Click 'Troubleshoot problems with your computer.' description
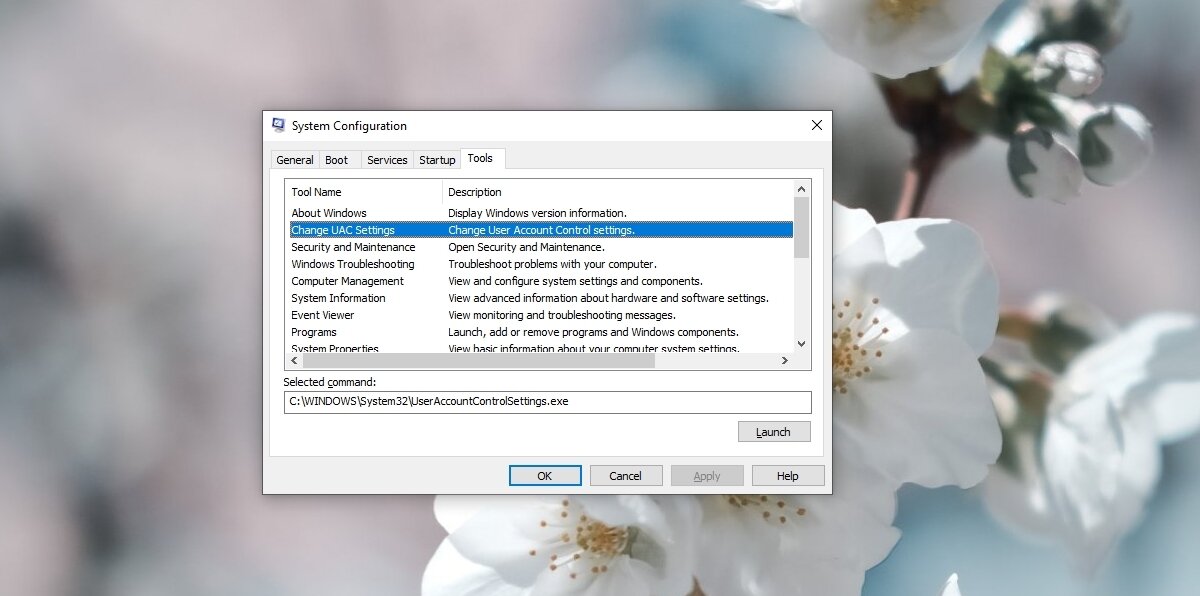 click(552, 264)
